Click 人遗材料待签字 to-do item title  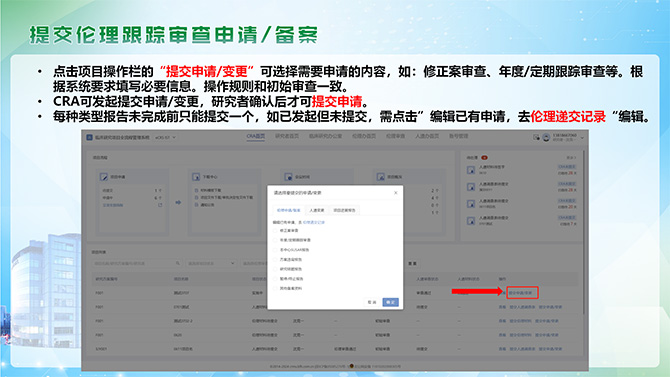[492, 167]
